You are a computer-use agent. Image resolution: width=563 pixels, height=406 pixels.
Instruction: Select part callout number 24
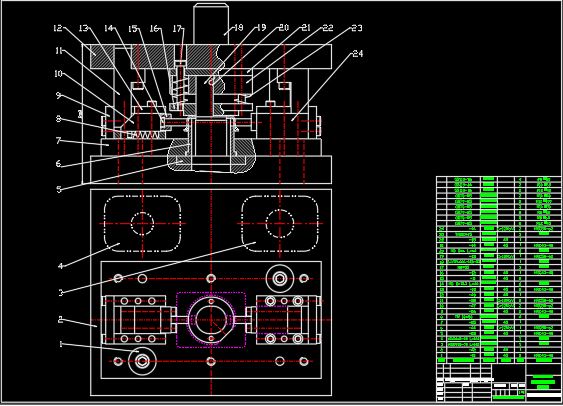tap(358, 53)
